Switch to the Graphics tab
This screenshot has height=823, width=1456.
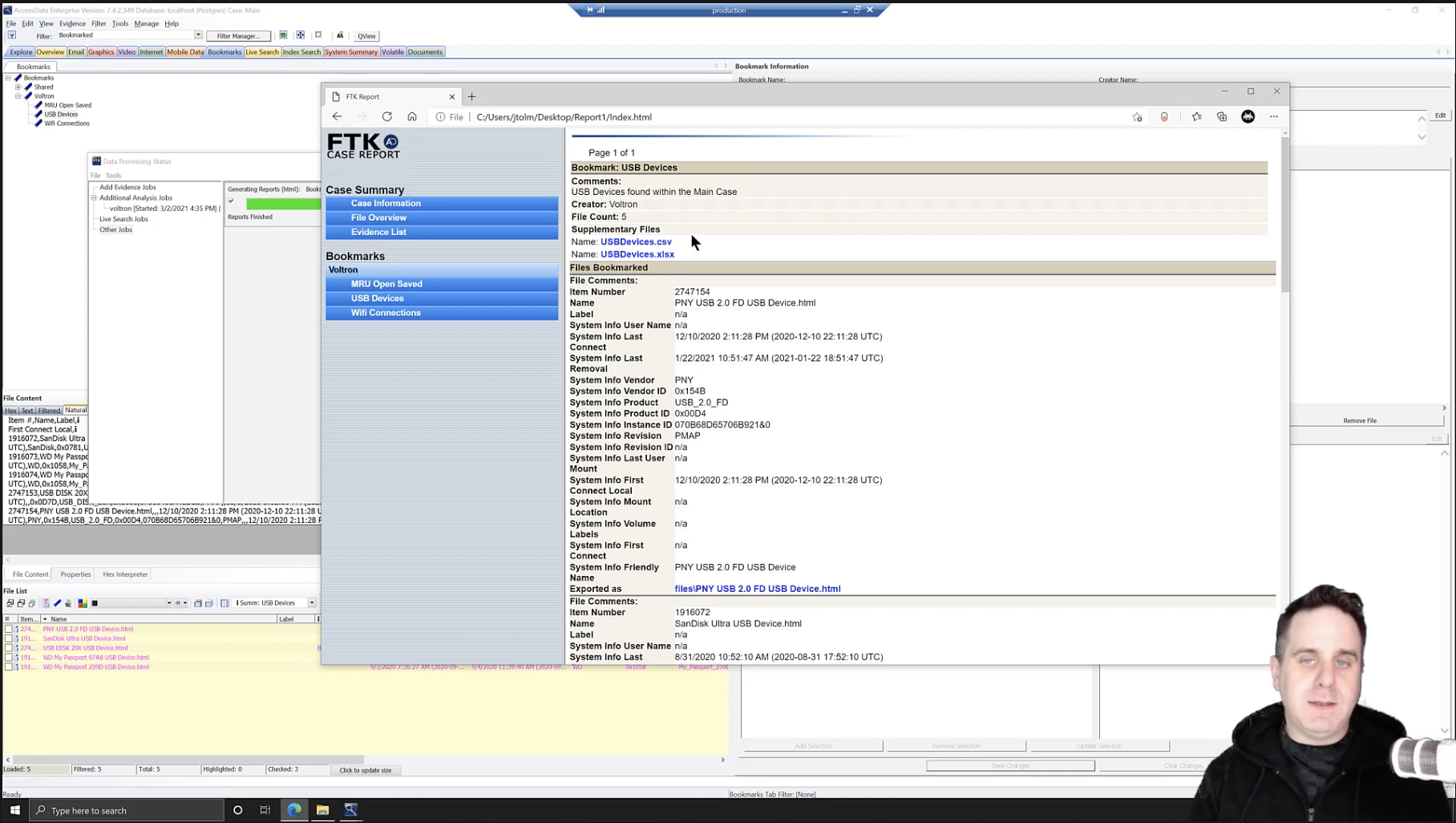click(x=100, y=51)
